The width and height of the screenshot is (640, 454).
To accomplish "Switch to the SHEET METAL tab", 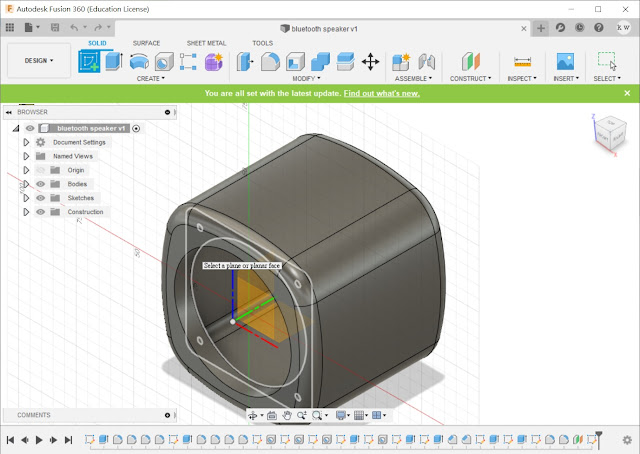I will (206, 43).
